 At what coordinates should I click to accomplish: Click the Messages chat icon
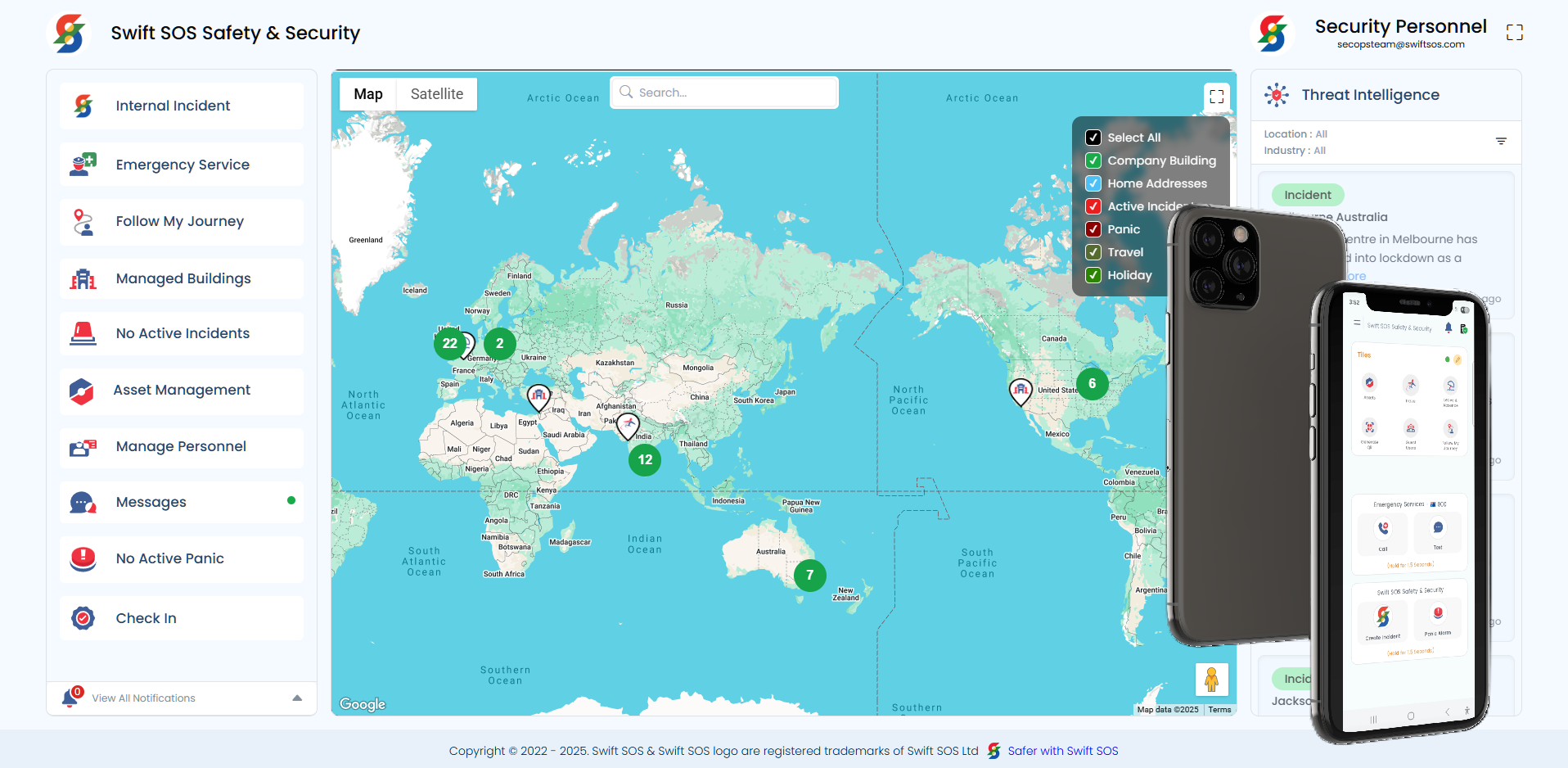point(83,503)
